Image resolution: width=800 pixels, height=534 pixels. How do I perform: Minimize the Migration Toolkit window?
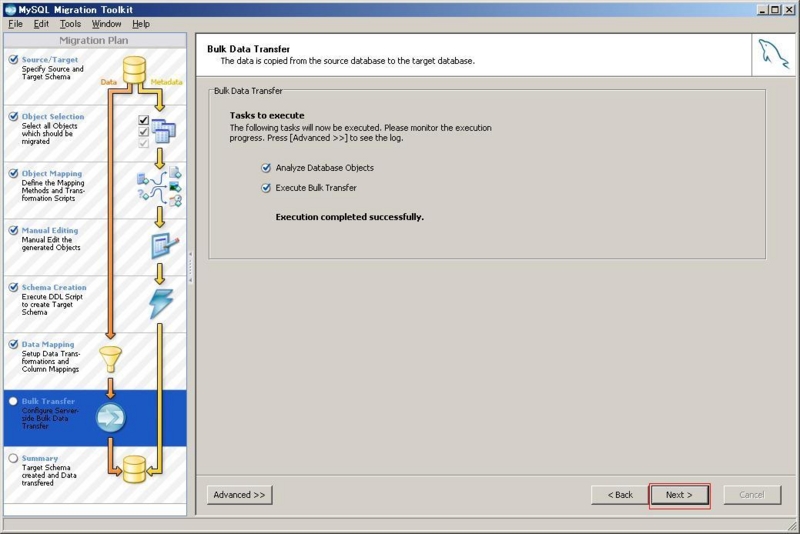coord(763,10)
